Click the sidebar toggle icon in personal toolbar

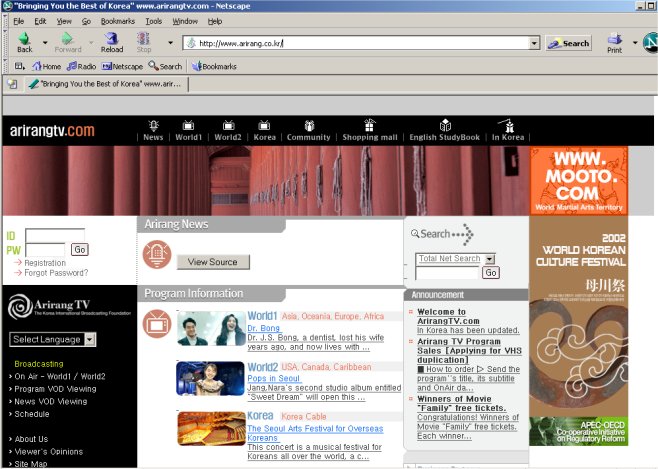coord(19,66)
